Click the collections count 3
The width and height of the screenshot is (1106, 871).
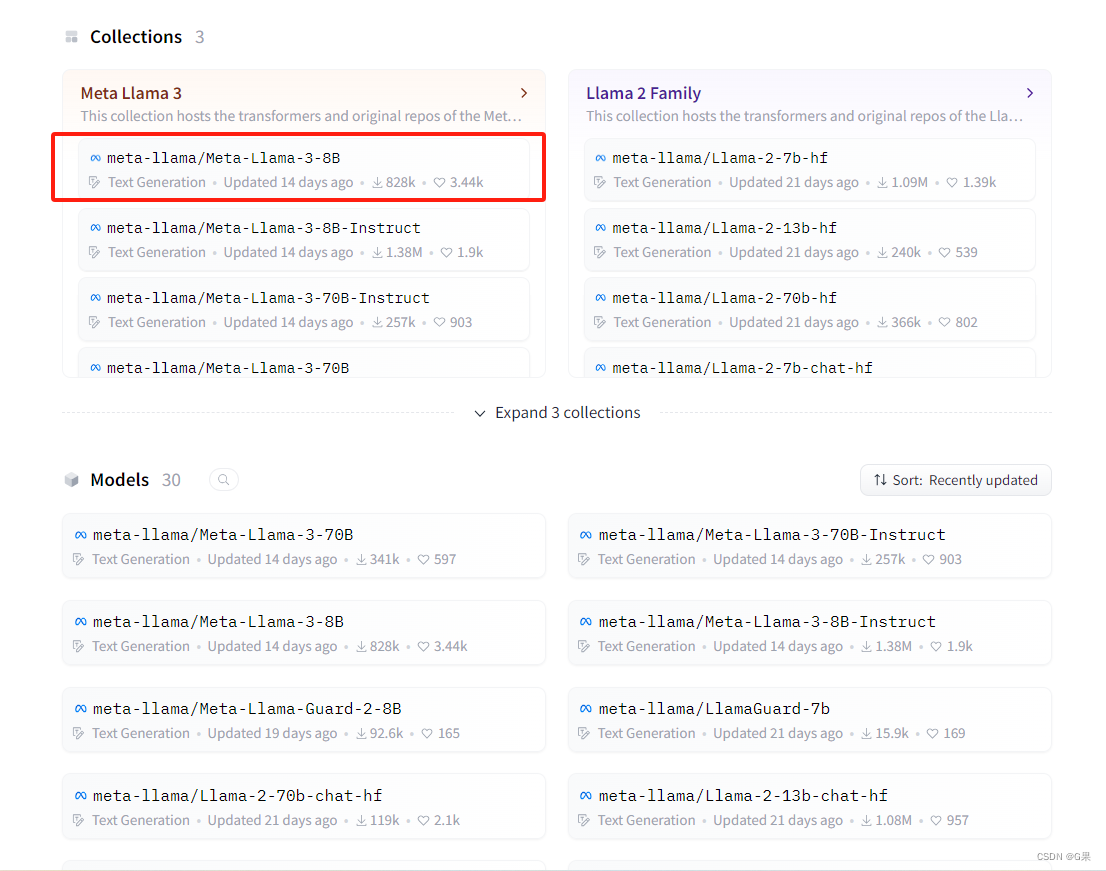click(x=200, y=37)
